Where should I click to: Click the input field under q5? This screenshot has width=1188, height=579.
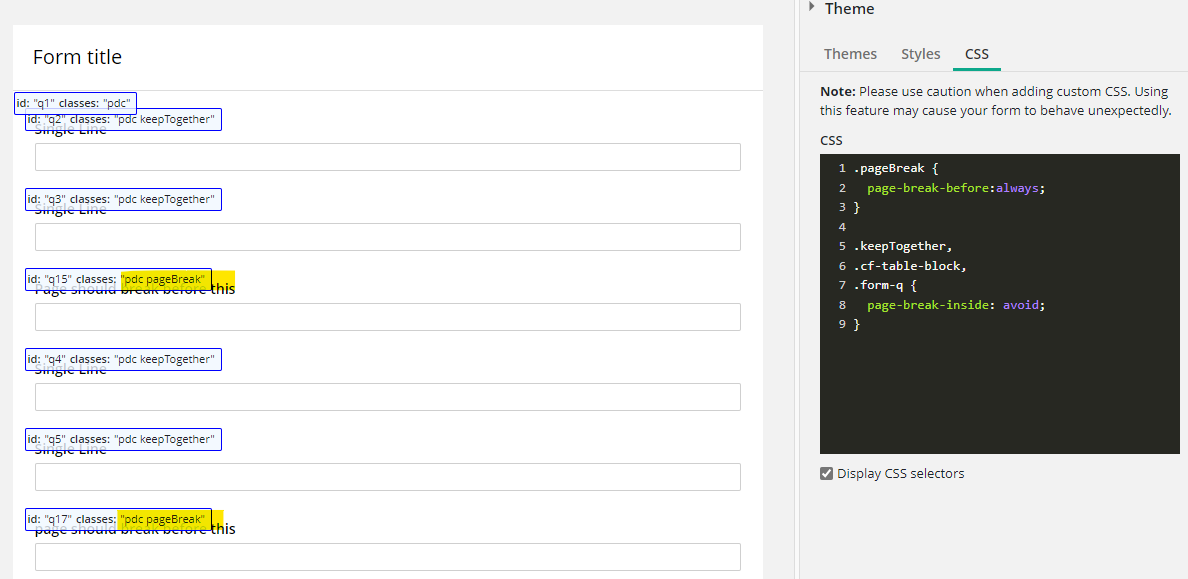click(388, 477)
